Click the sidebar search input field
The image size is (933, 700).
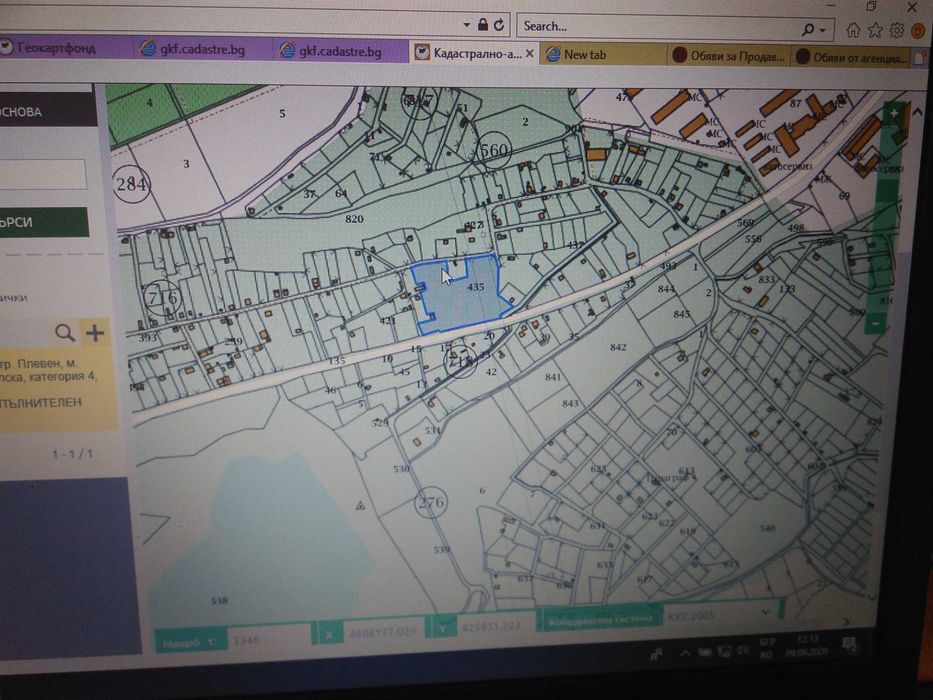[x=43, y=174]
